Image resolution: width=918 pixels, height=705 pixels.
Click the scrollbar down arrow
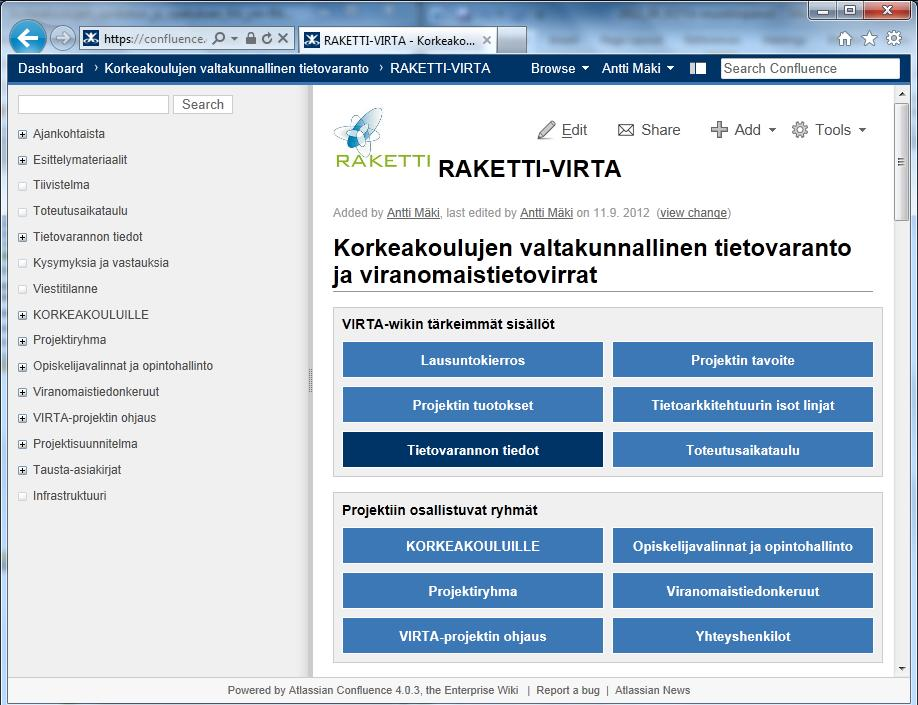point(901,668)
